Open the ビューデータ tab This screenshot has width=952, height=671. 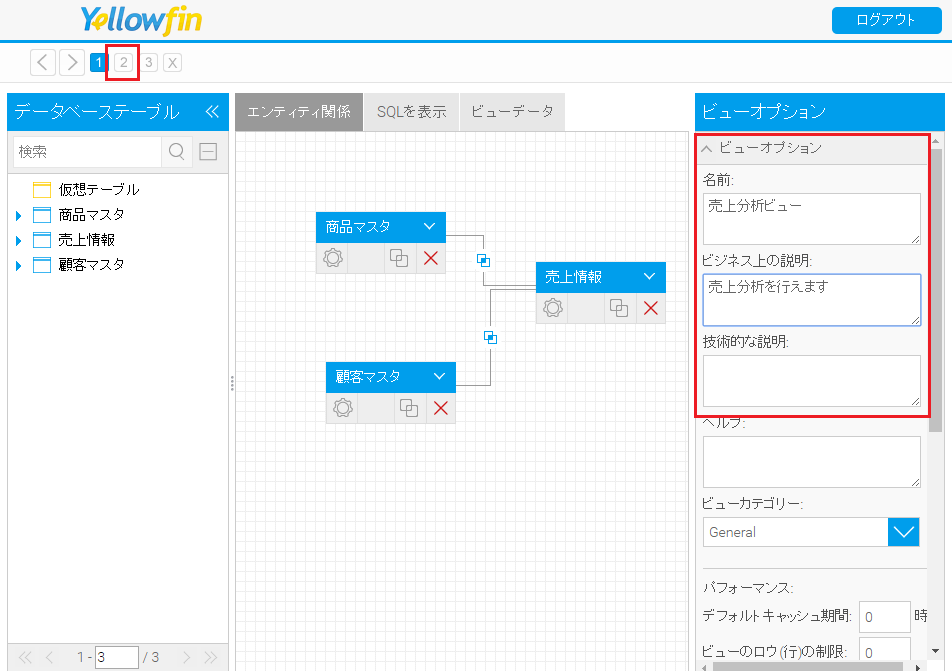512,112
